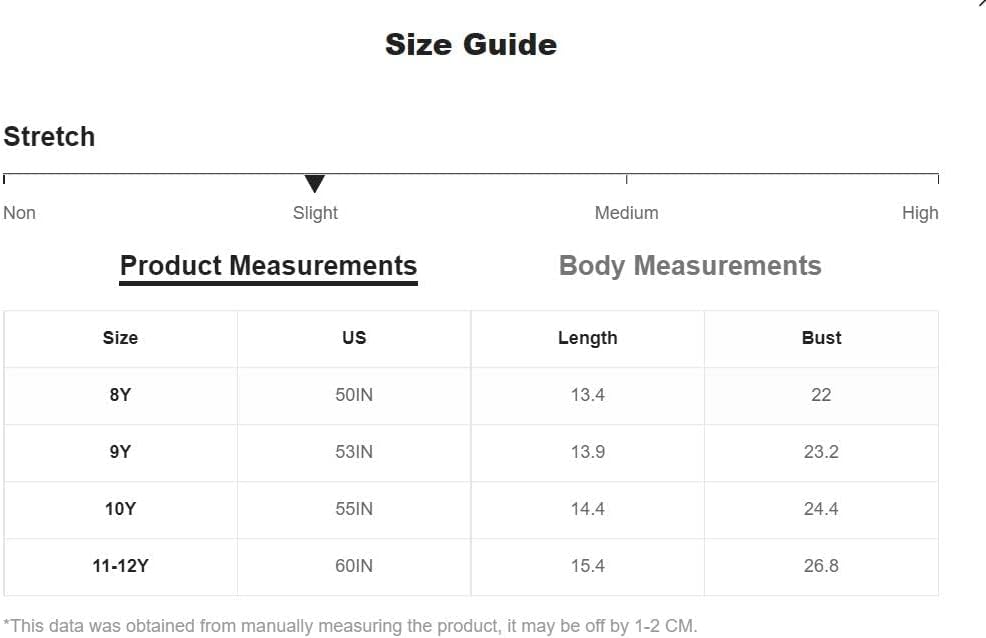The image size is (986, 638).
Task: Click the Medium tick on Stretch scale
Action: (626, 179)
